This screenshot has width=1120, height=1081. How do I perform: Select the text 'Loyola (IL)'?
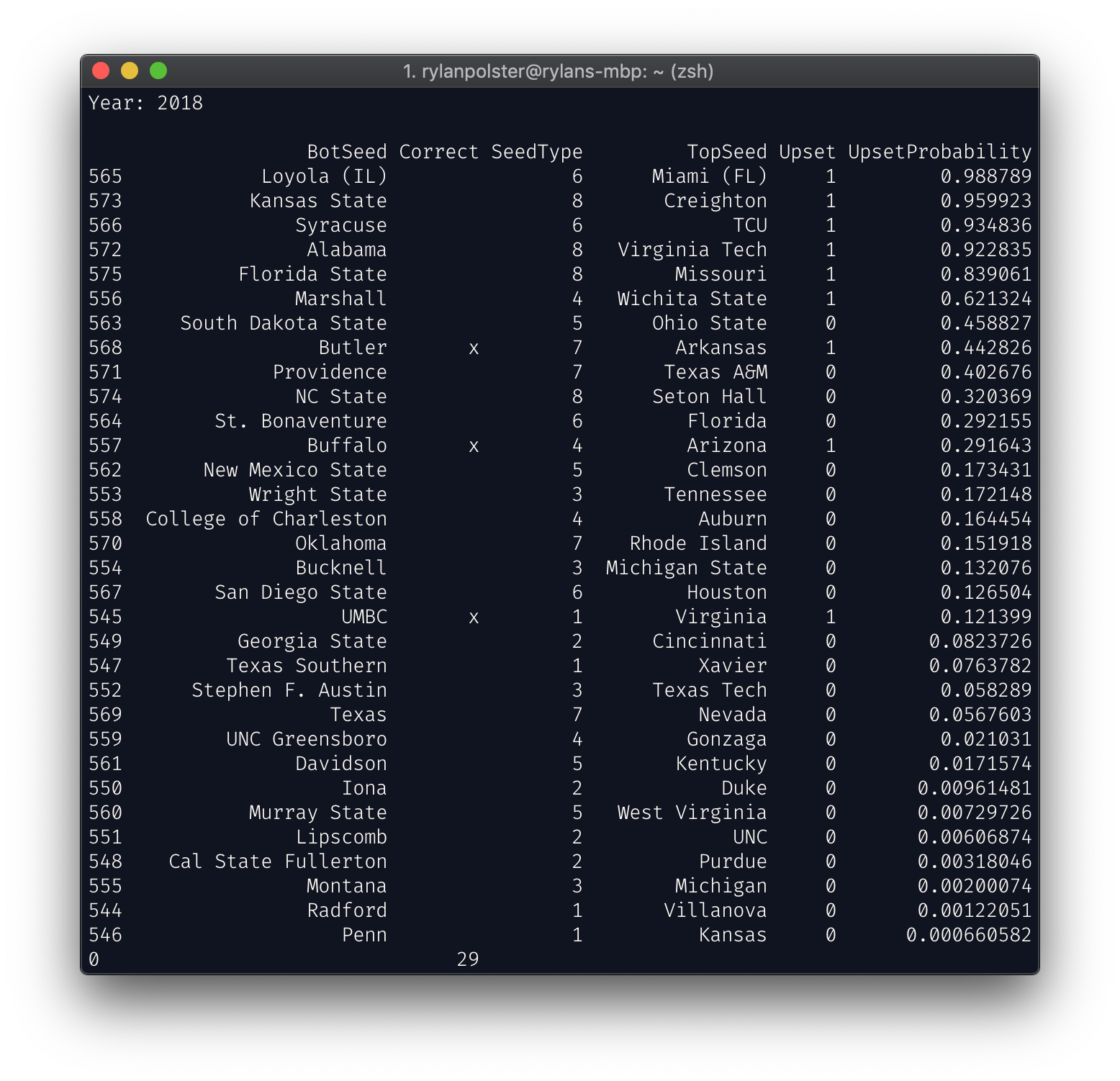[x=324, y=176]
